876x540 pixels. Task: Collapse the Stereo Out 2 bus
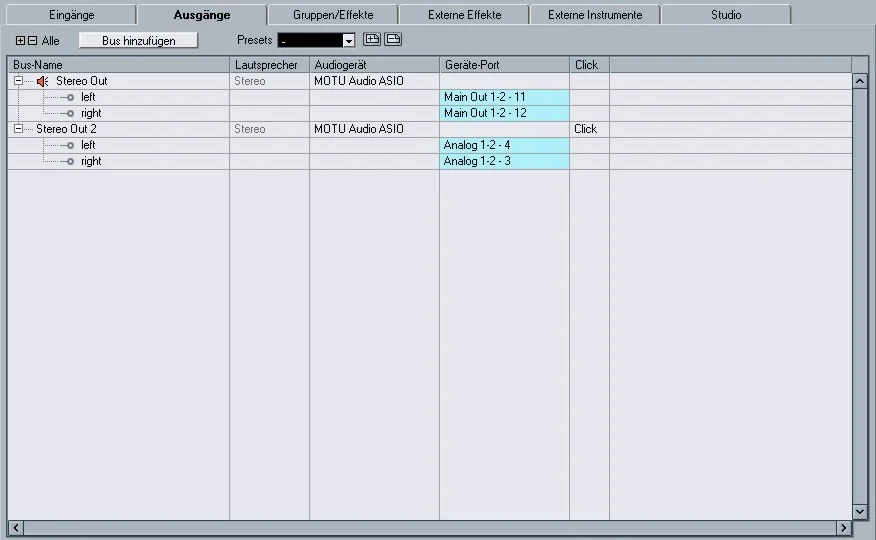coord(18,129)
